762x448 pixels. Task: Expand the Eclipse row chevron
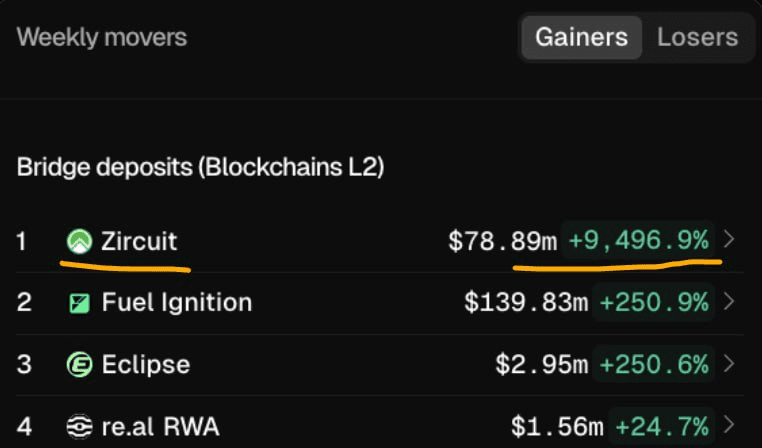coord(729,365)
